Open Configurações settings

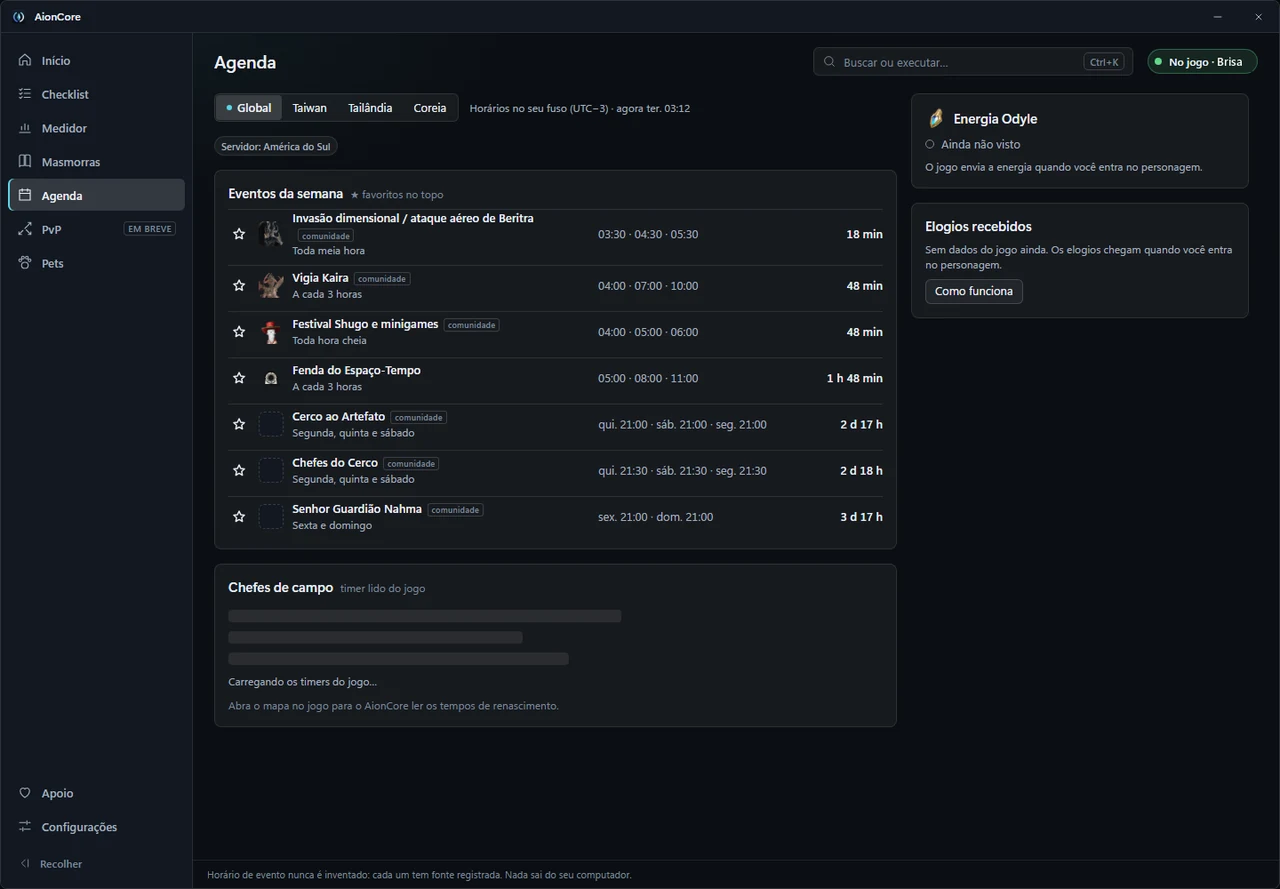96,827
